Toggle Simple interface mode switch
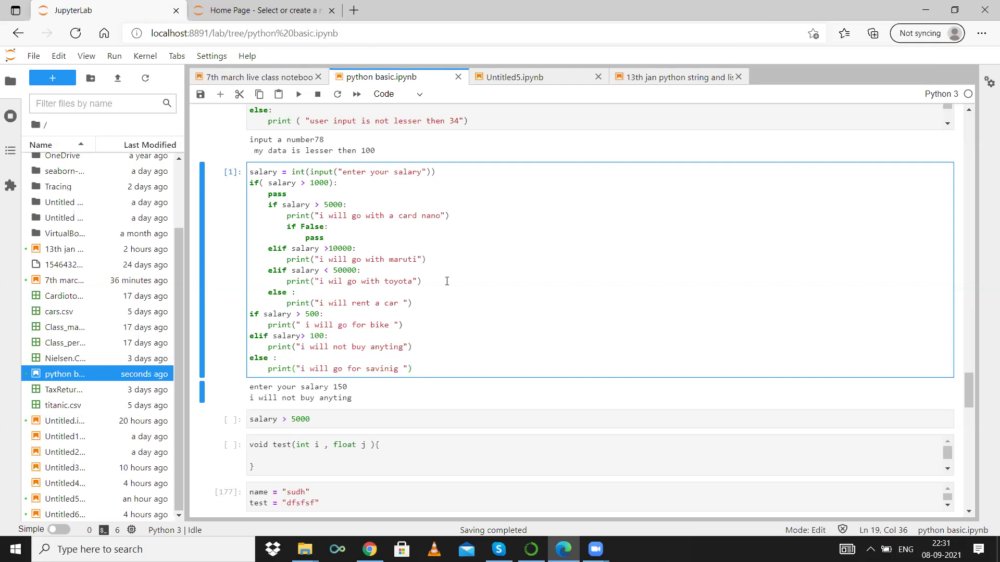 pyautogui.click(x=59, y=529)
